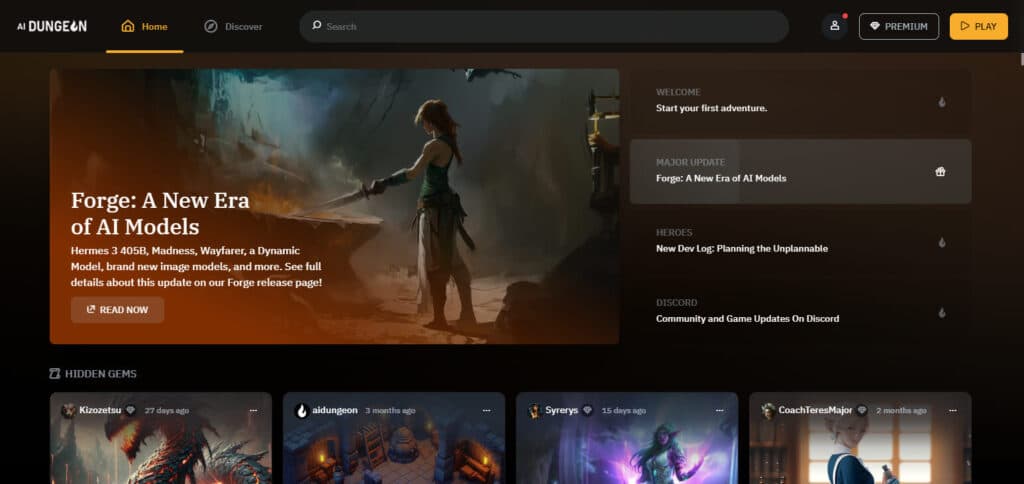Click CoachTeresMajor's avatar
The height and width of the screenshot is (484, 1024).
pos(768,410)
